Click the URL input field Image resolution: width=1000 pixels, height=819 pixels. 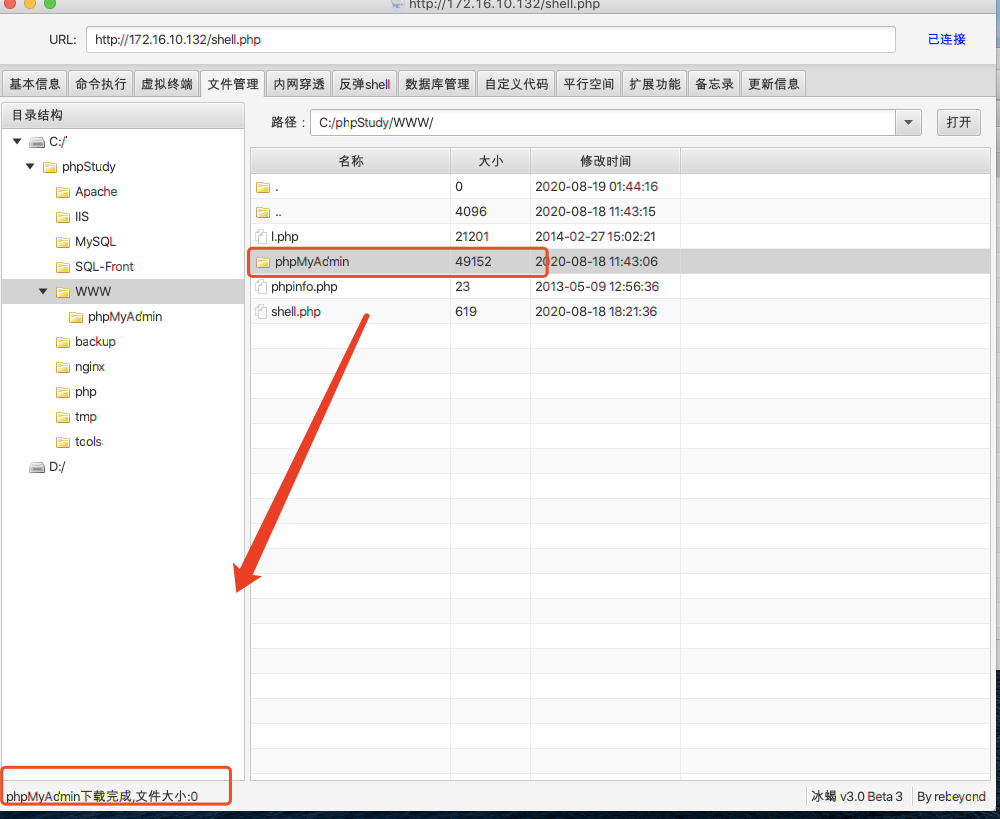[490, 40]
